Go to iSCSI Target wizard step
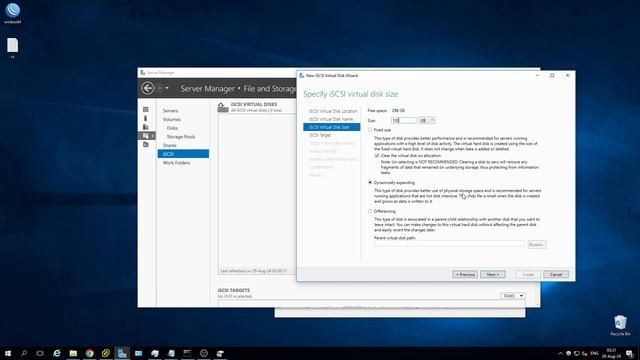The width and height of the screenshot is (640, 360). click(320, 135)
